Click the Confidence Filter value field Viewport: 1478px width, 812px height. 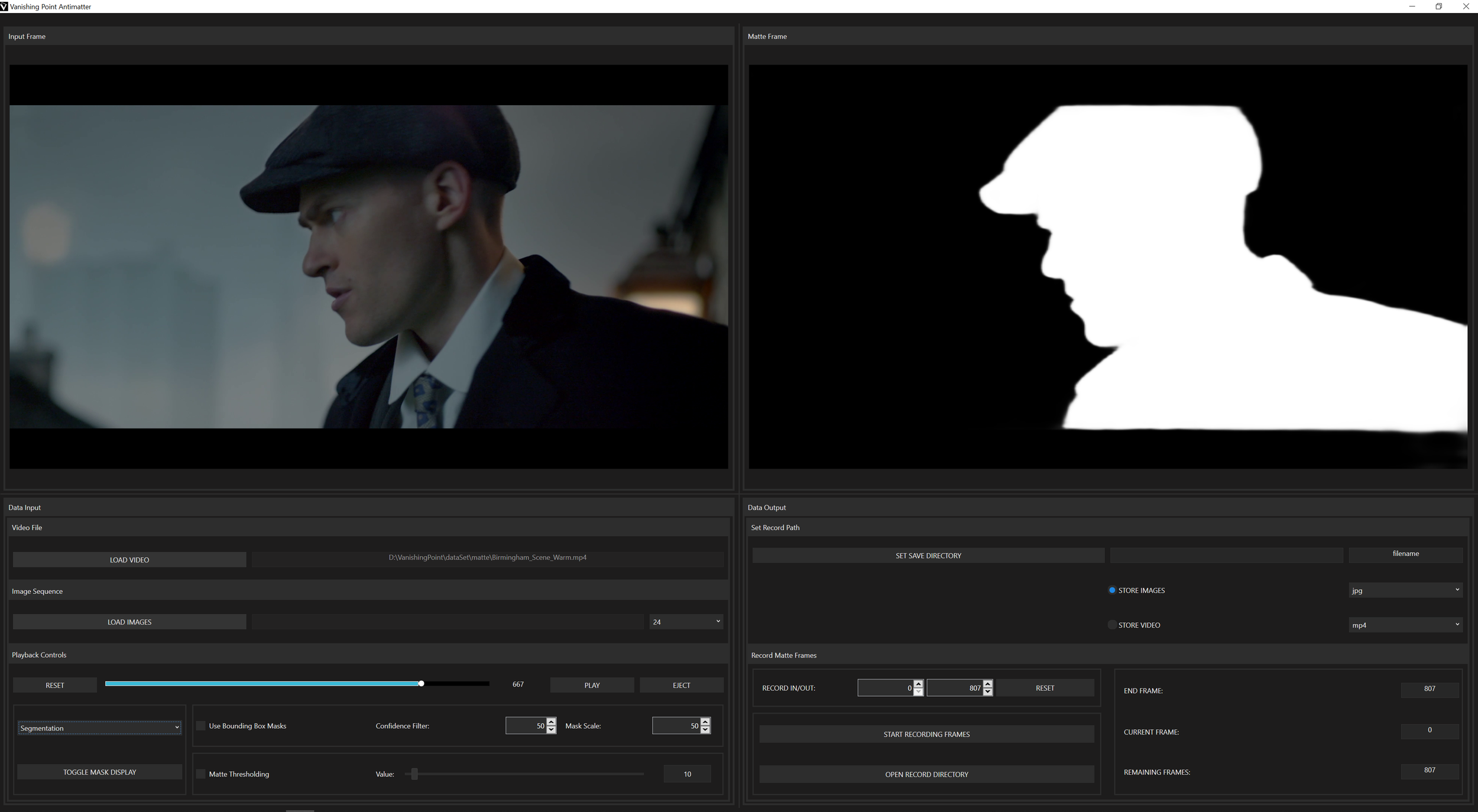(526, 726)
